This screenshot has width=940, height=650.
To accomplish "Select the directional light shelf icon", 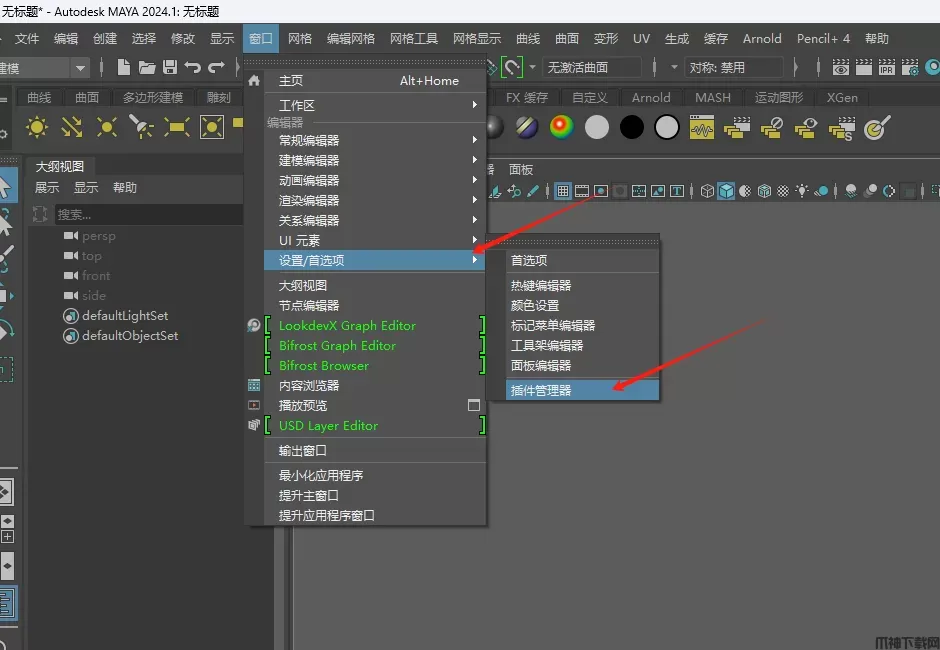I will coord(72,128).
